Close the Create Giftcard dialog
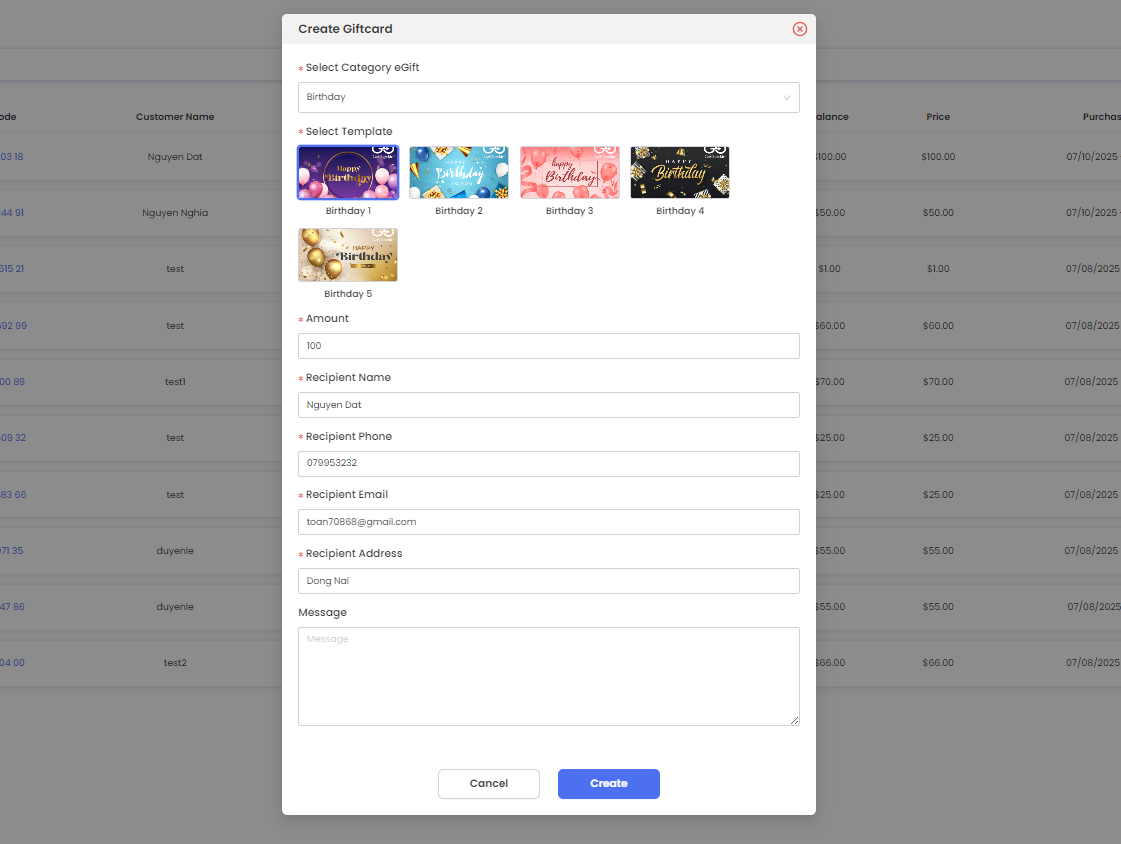 799,29
